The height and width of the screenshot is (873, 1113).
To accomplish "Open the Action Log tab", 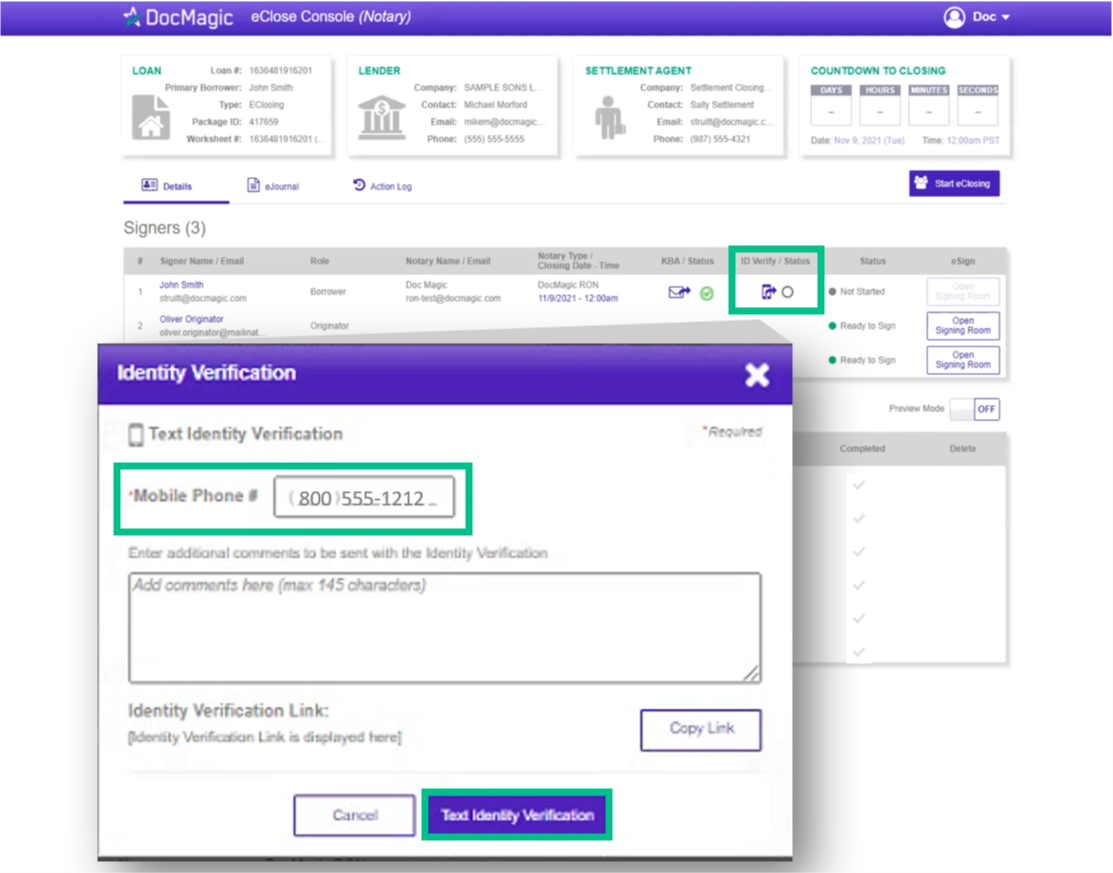I will tap(382, 186).
